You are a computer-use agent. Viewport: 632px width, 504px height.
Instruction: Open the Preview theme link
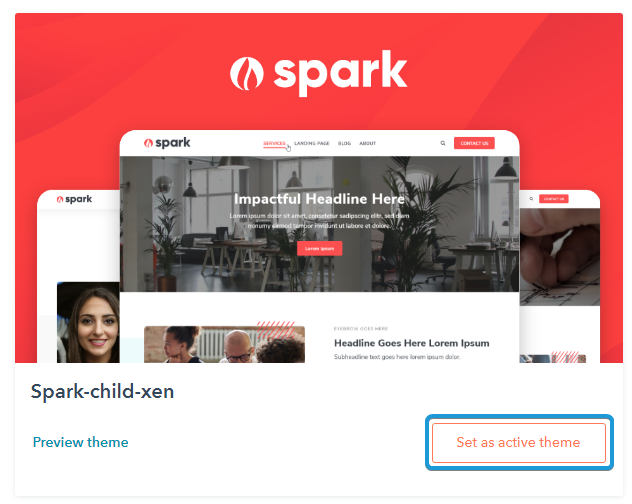pyautogui.click(x=81, y=442)
